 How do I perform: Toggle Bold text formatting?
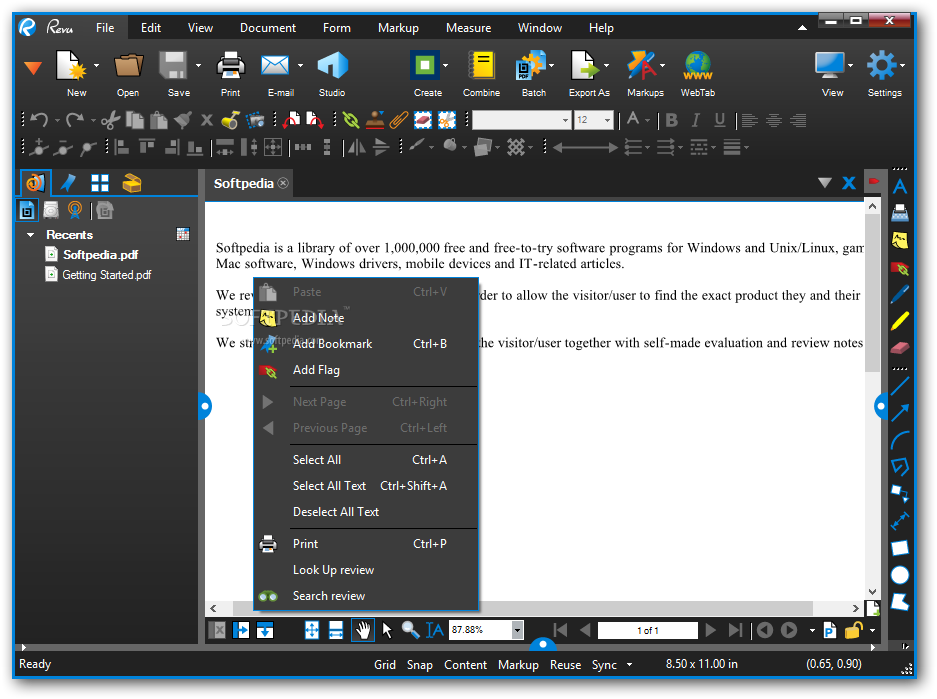tap(672, 120)
